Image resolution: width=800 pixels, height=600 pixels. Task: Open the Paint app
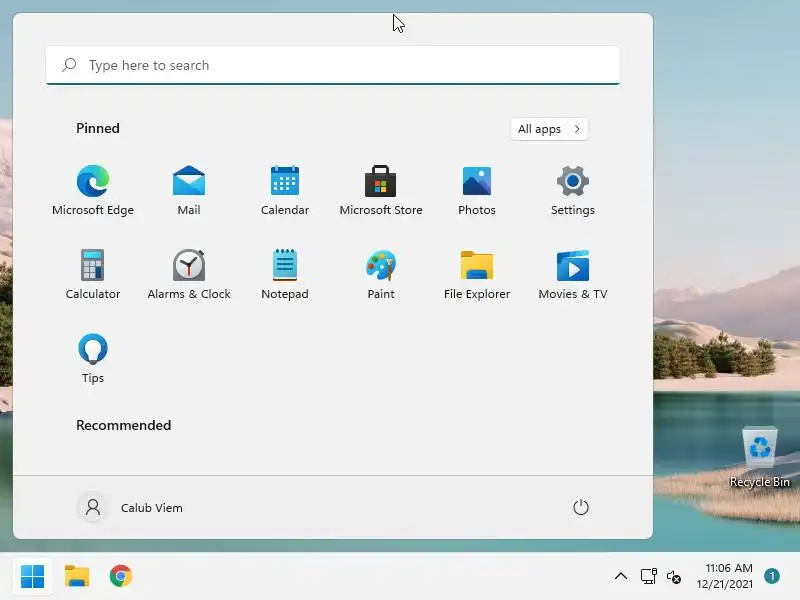click(x=381, y=274)
